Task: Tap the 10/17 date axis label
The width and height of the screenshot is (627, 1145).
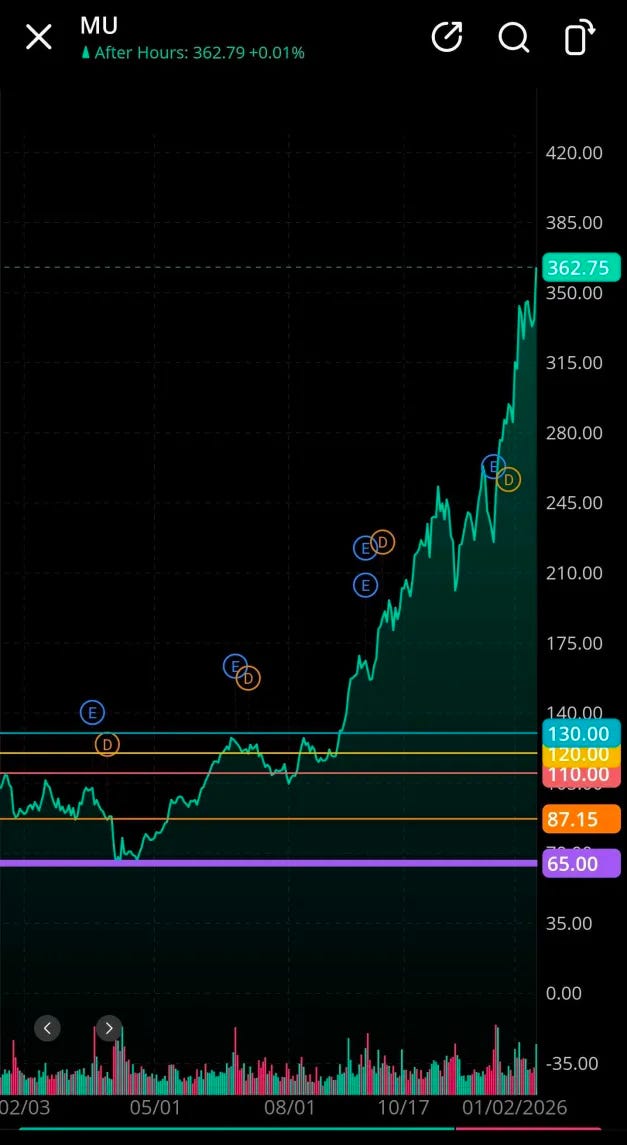Action: coord(404,1107)
